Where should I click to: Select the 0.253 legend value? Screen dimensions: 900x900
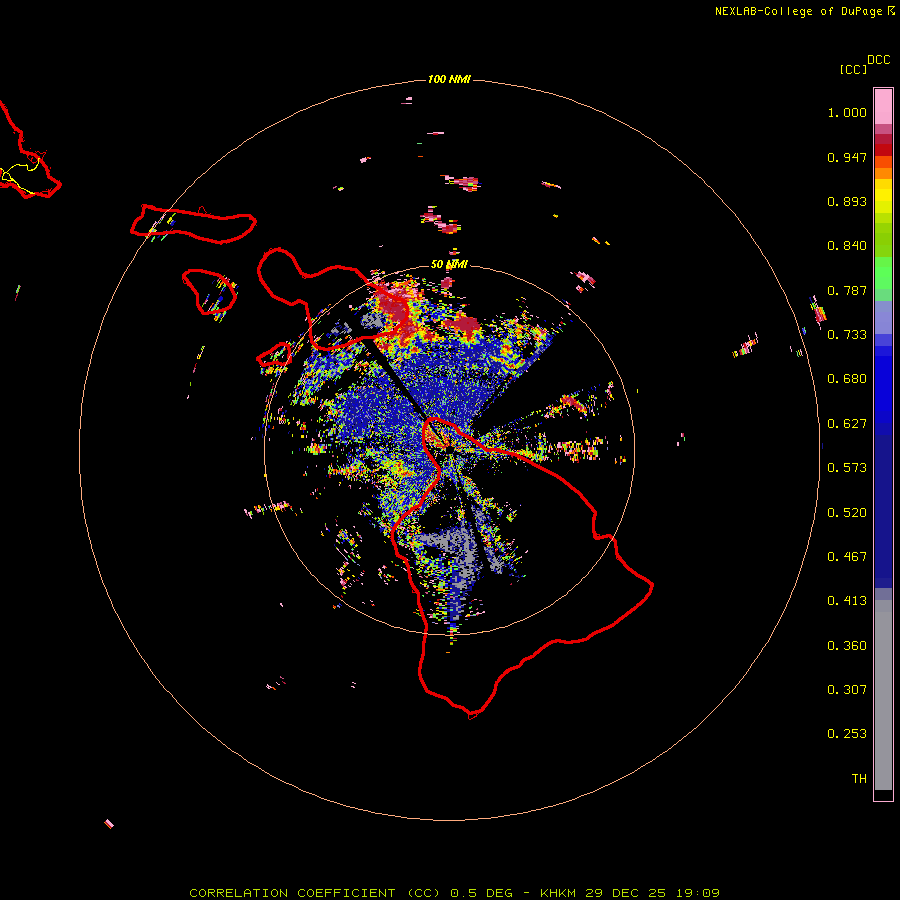pos(847,734)
